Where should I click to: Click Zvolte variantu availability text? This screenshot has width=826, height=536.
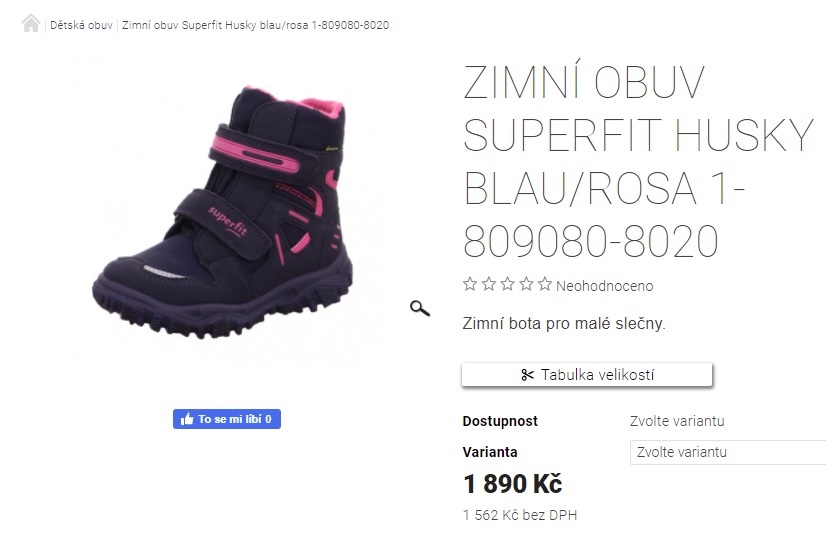(x=677, y=421)
